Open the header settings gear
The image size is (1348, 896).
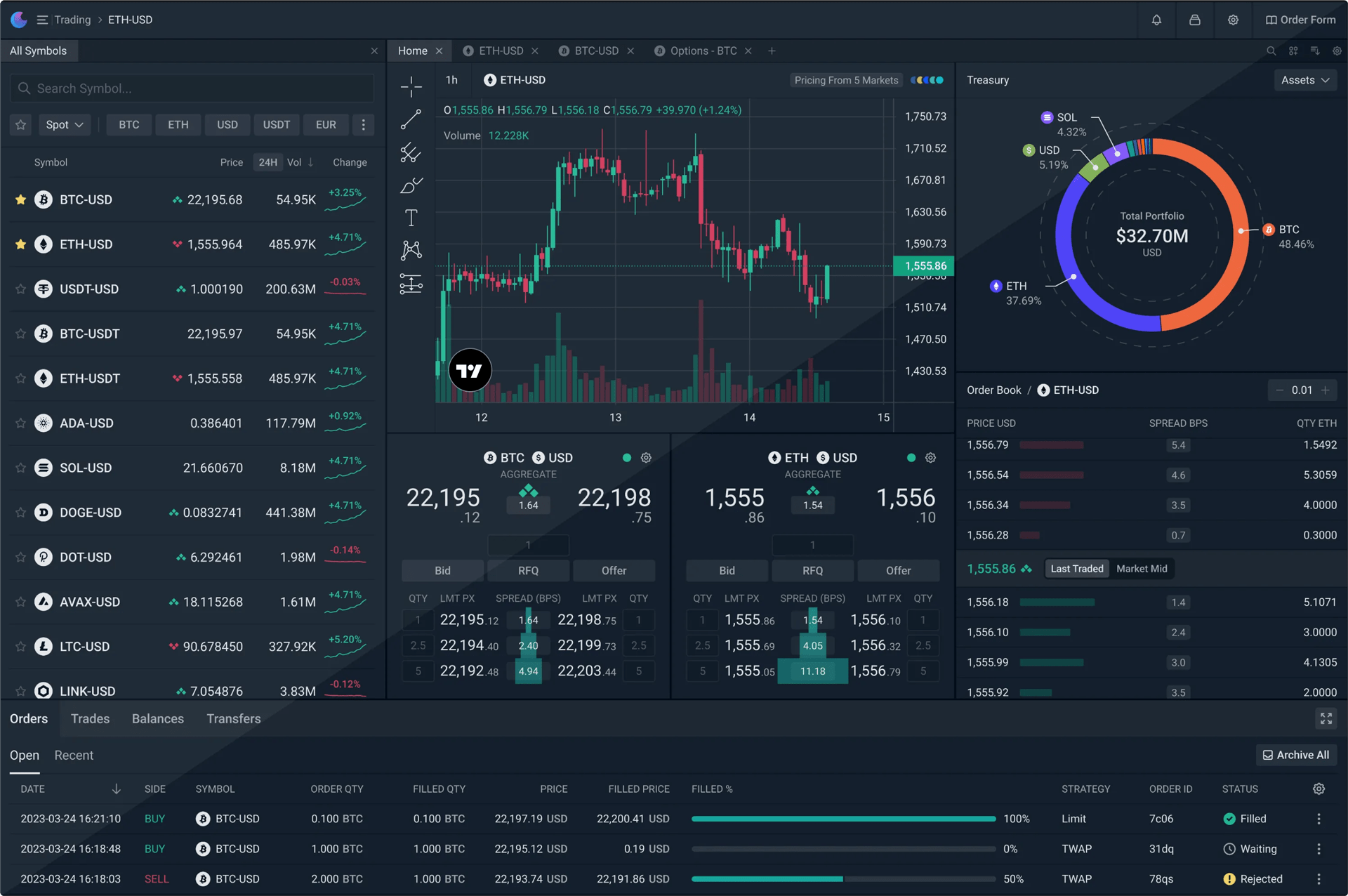(1233, 20)
